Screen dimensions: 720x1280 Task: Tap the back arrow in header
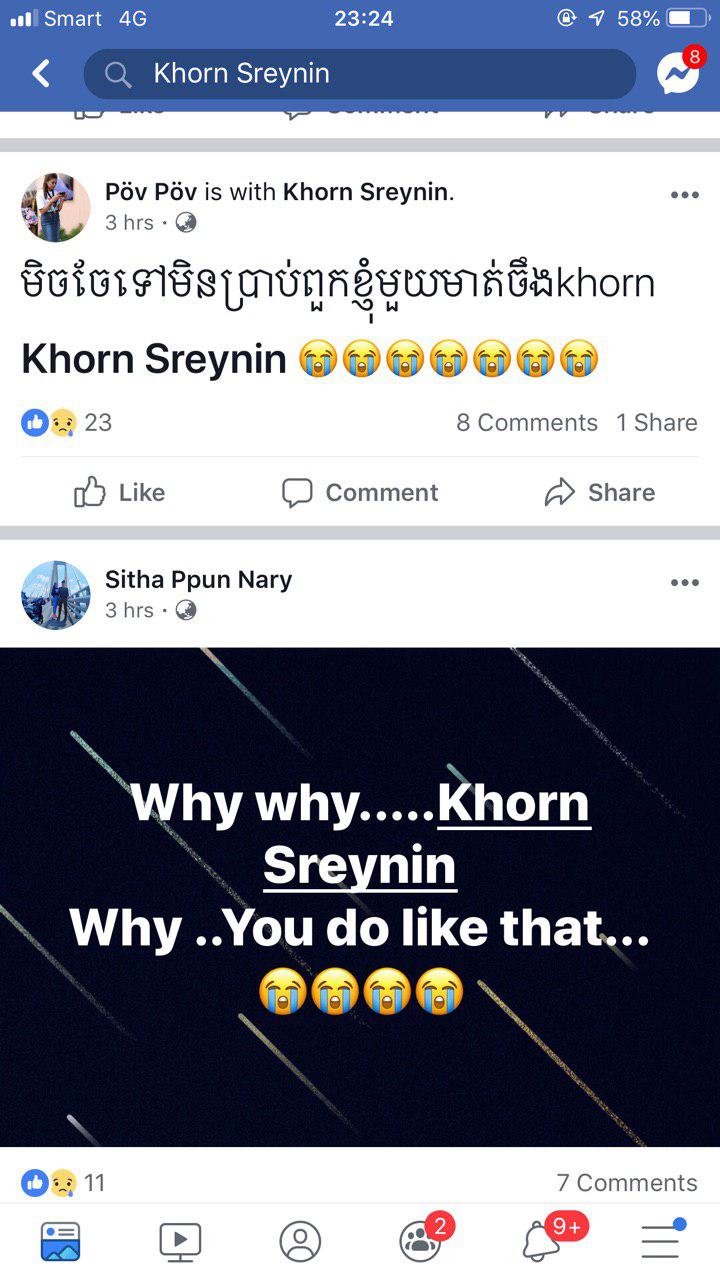pos(41,73)
